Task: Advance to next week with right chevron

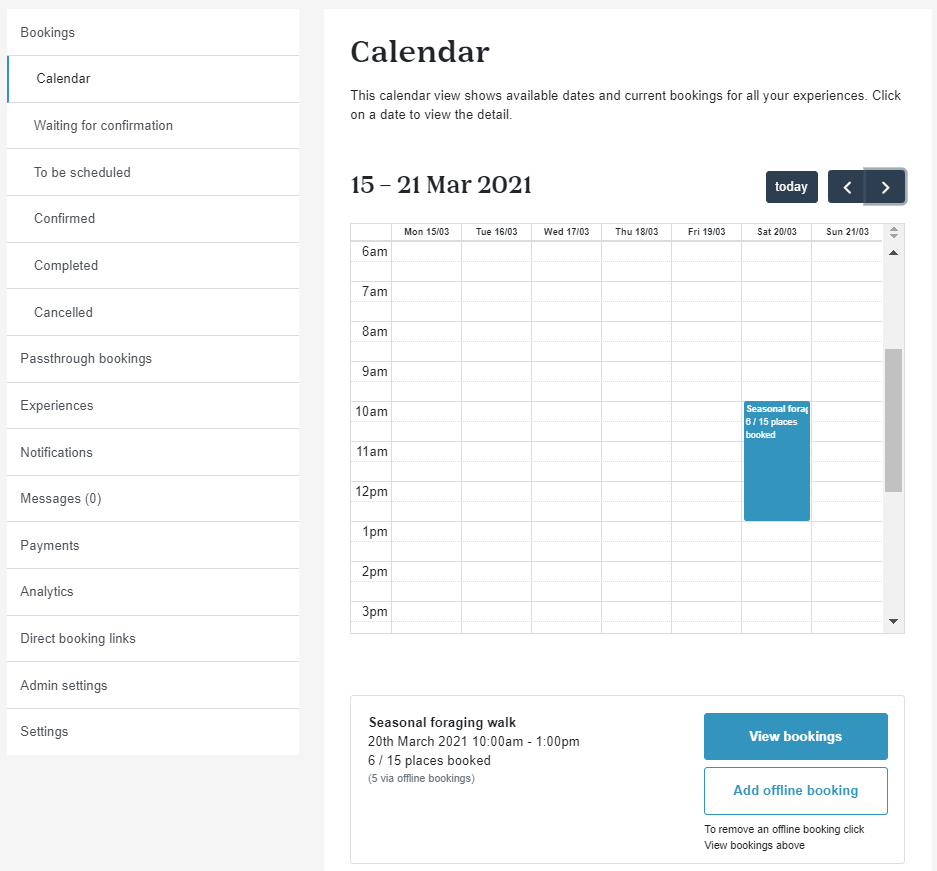Action: pos(885,187)
